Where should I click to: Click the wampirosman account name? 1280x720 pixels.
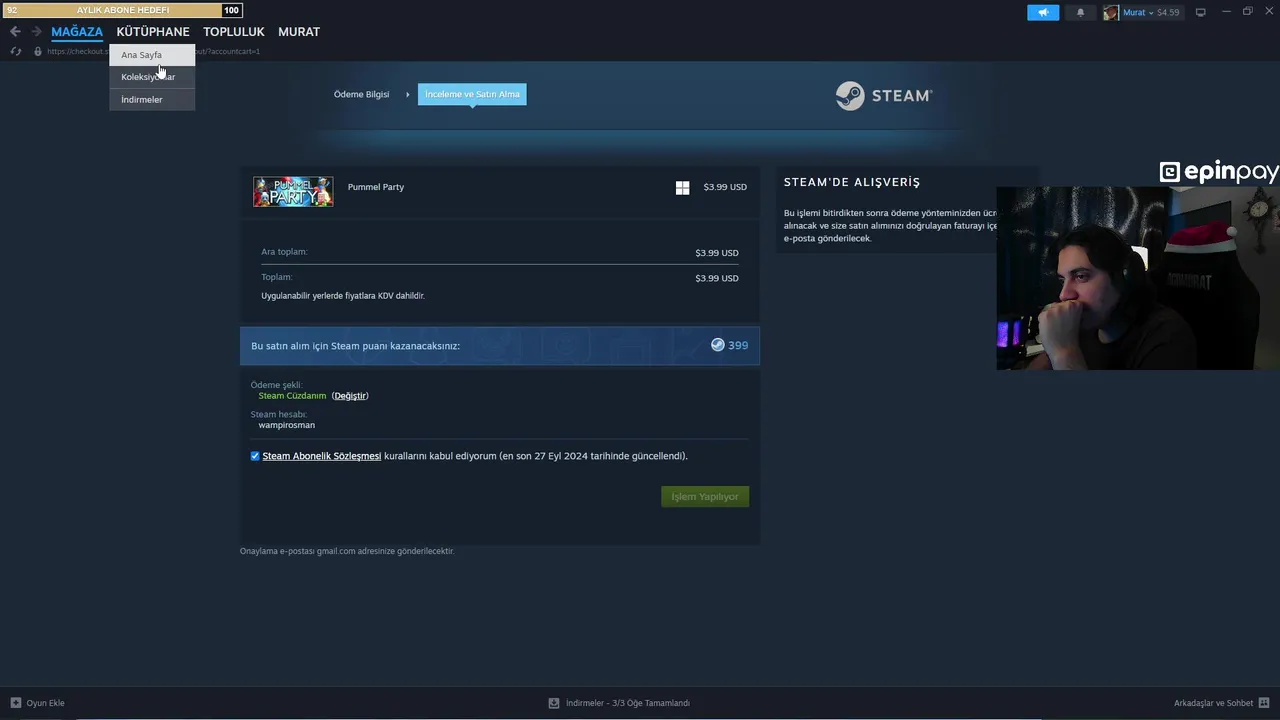tap(287, 425)
